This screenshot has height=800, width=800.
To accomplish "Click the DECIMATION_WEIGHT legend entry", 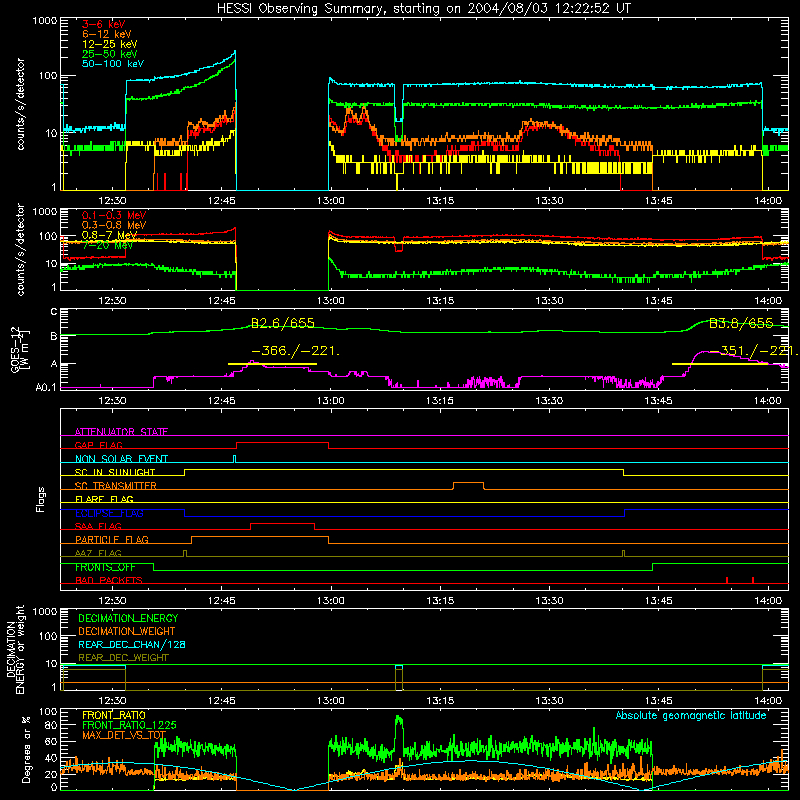I will [x=127, y=631].
